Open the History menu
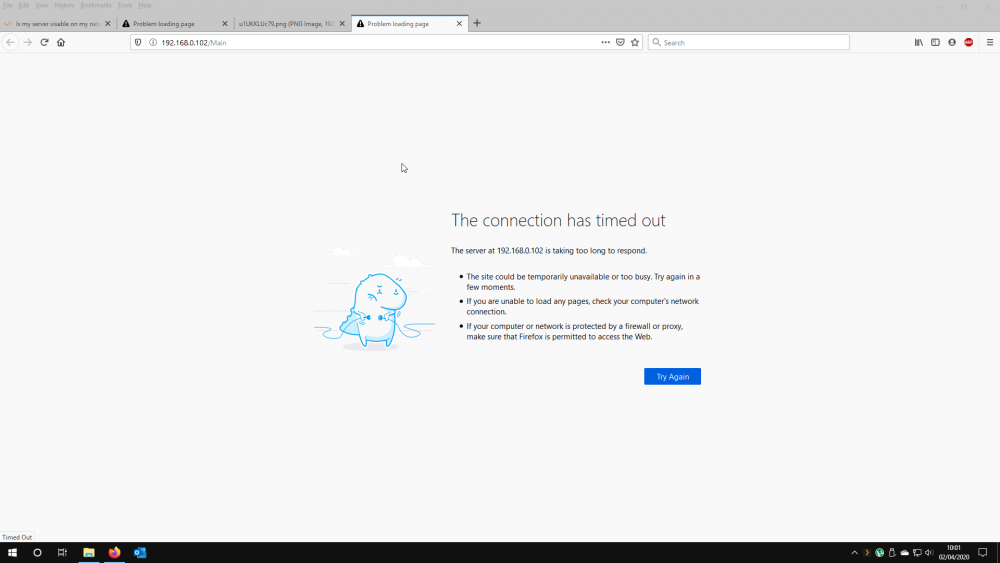 pos(64,5)
